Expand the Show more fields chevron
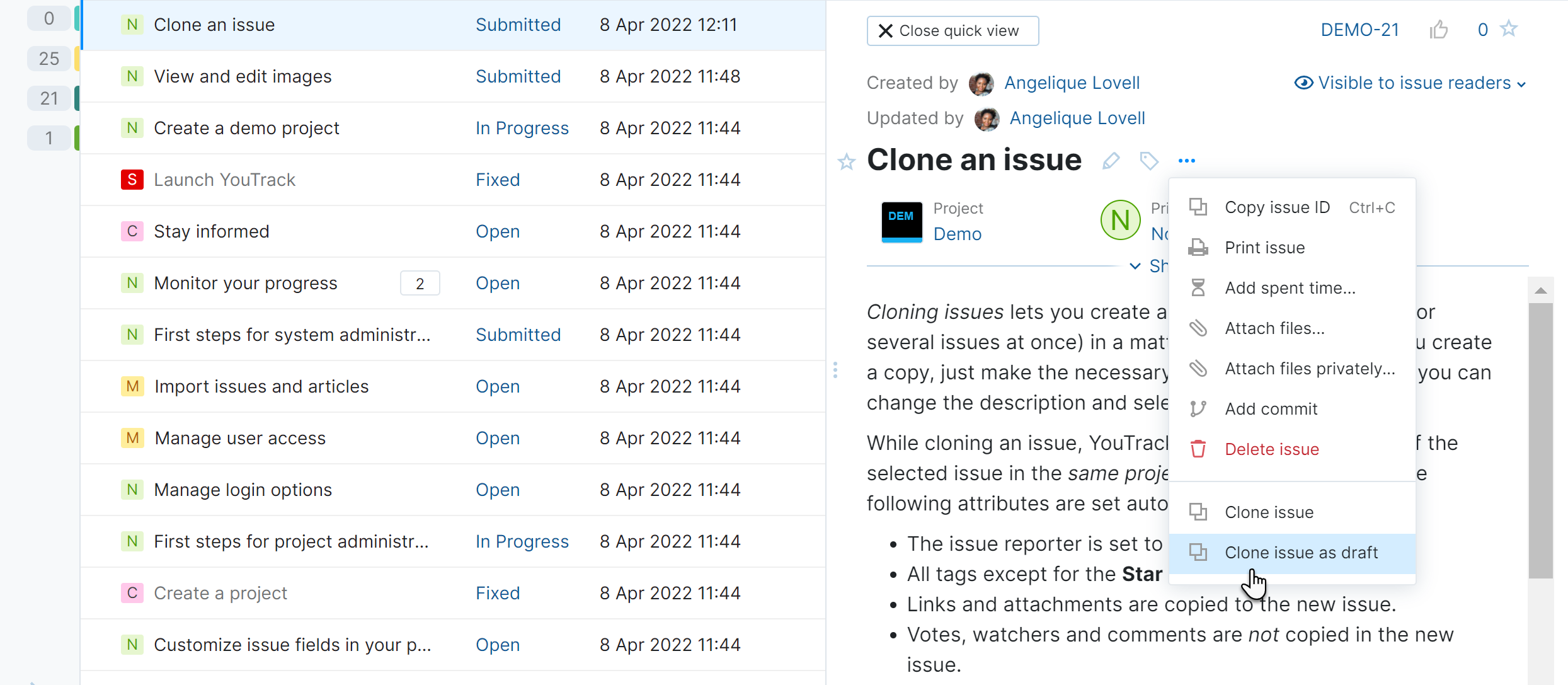The image size is (1568, 685). pyautogui.click(x=1135, y=266)
